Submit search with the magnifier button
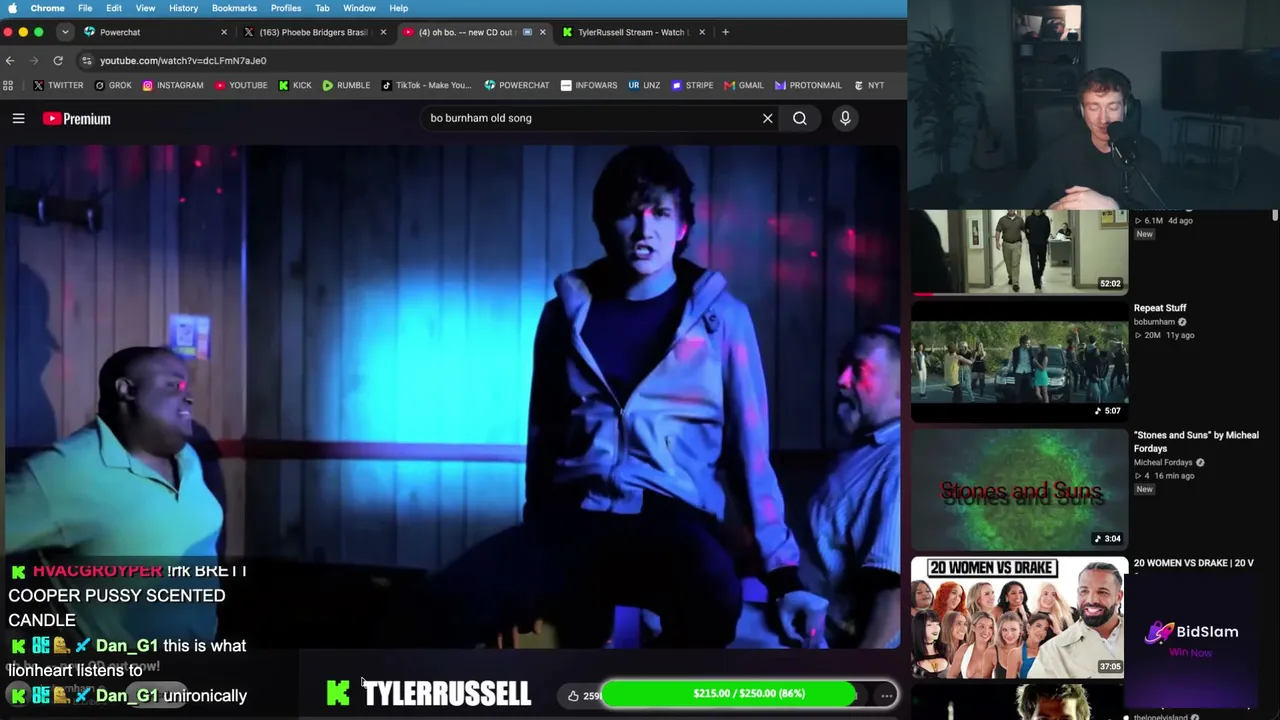The image size is (1280, 720). click(x=800, y=118)
